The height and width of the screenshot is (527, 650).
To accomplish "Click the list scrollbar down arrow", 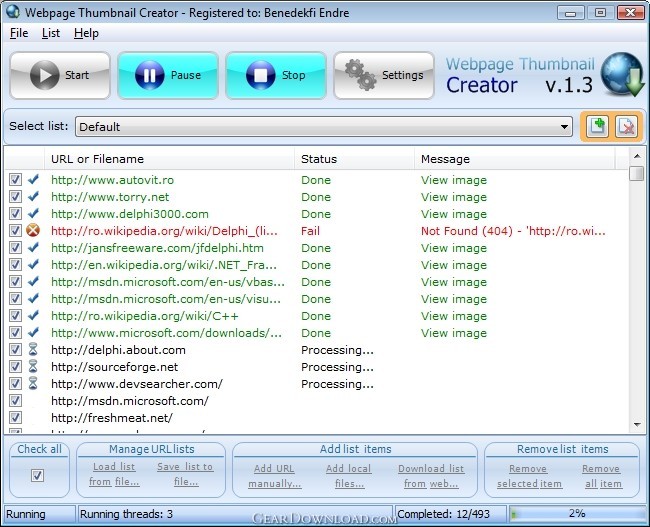I will coord(636,425).
